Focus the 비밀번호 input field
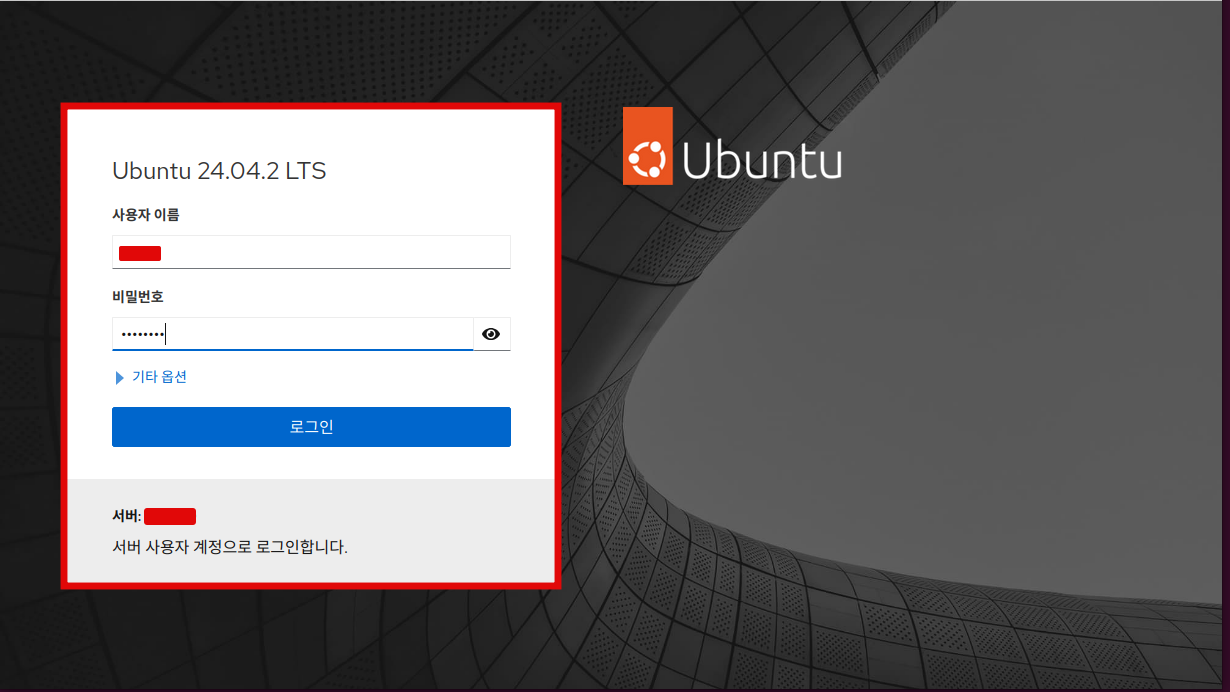 point(292,334)
